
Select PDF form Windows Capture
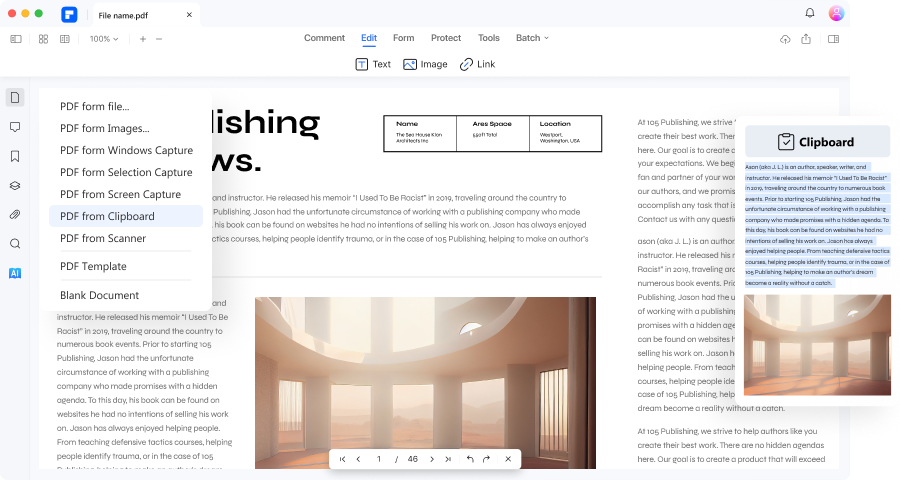(x=126, y=150)
